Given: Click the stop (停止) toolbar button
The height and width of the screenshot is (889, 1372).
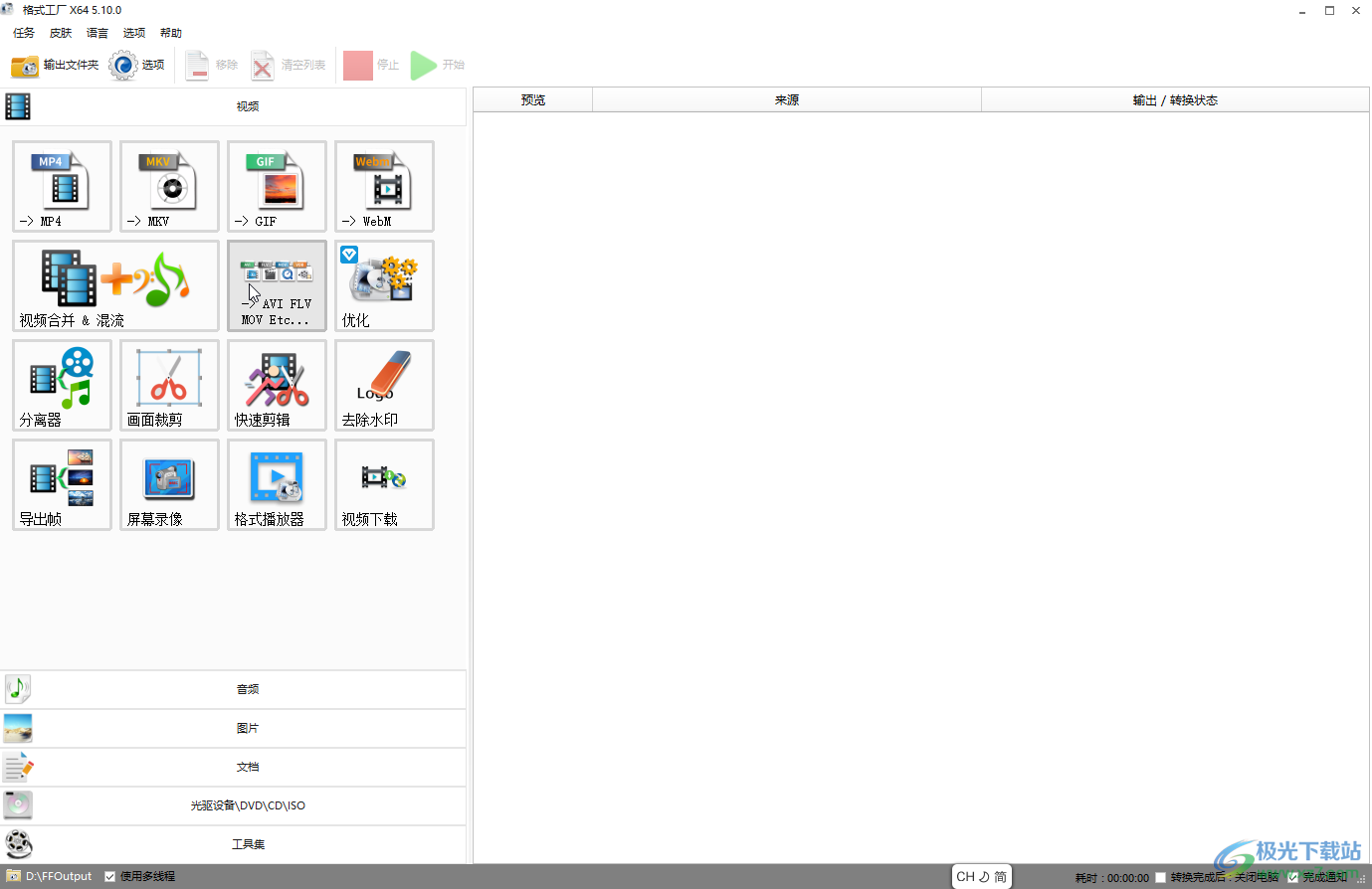Looking at the screenshot, I should (x=371, y=66).
